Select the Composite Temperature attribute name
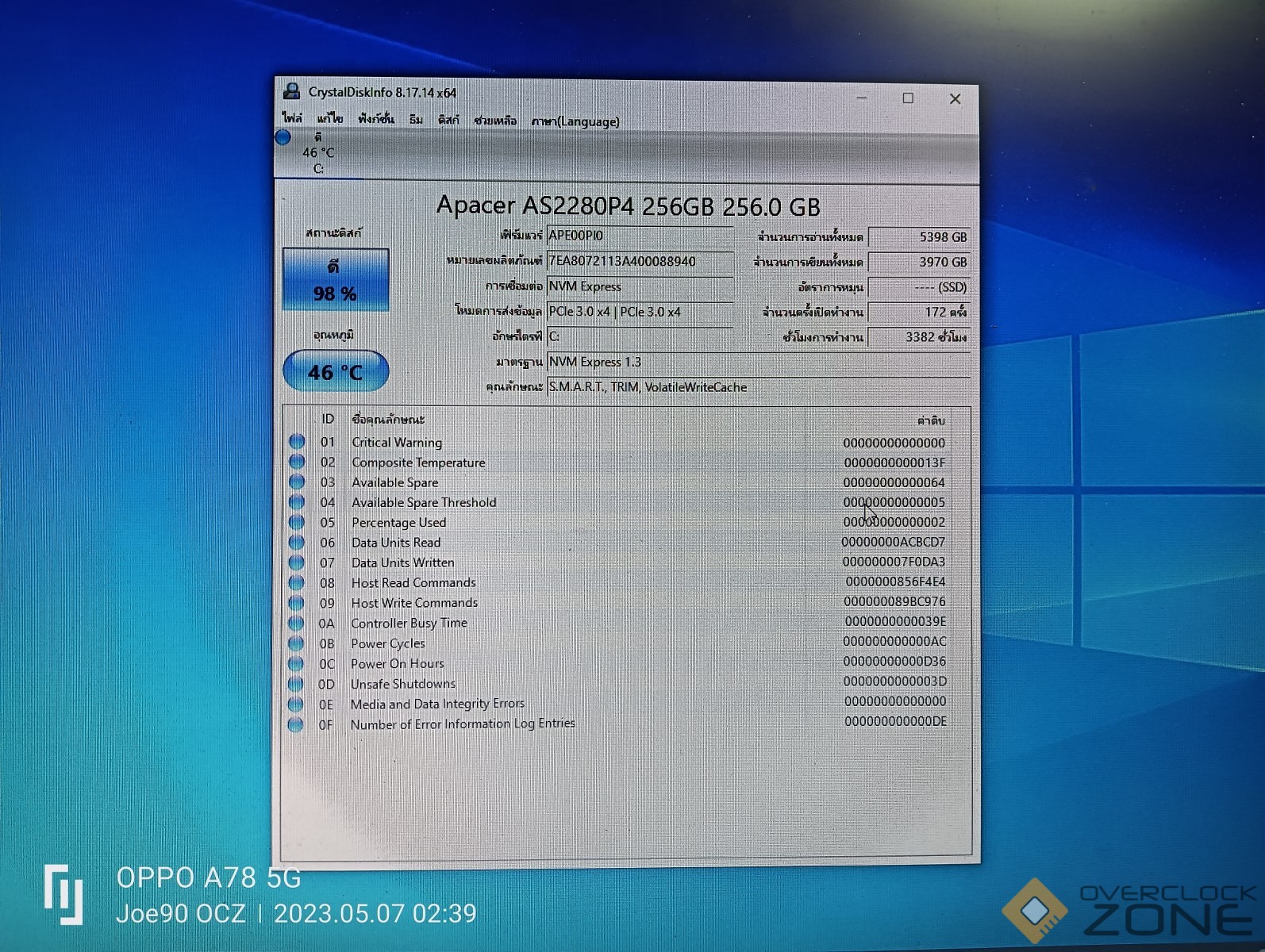Screen dimensions: 1265x952 pos(418,463)
